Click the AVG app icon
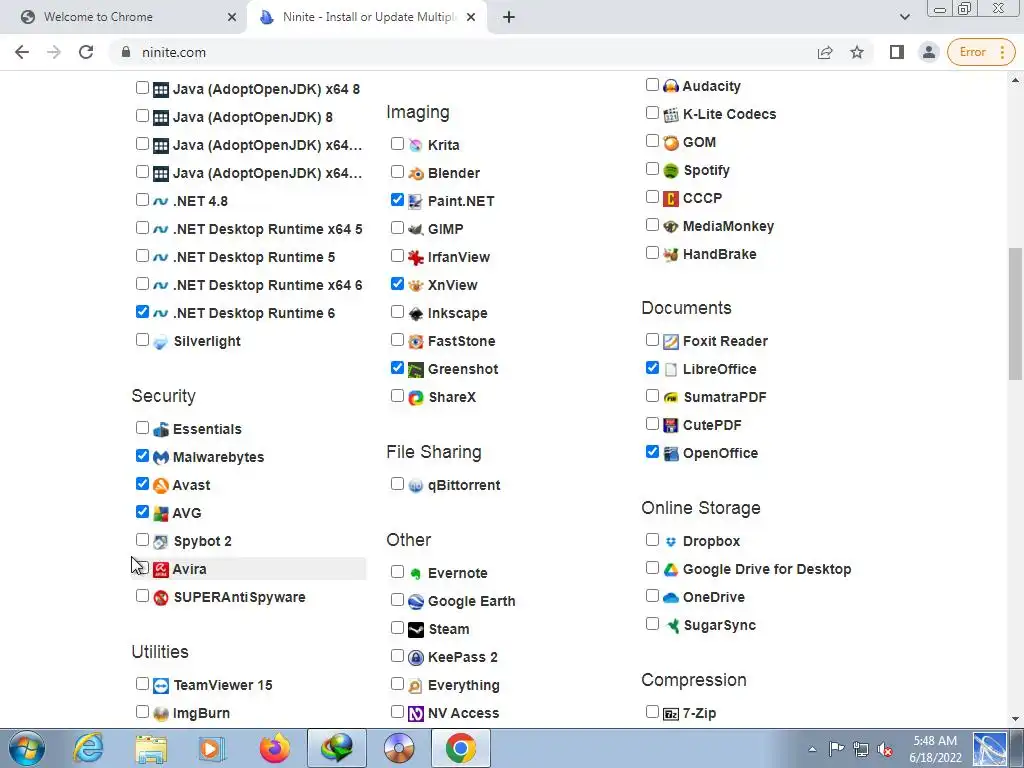Screen dimensions: 1024x768 pyautogui.click(x=161, y=513)
